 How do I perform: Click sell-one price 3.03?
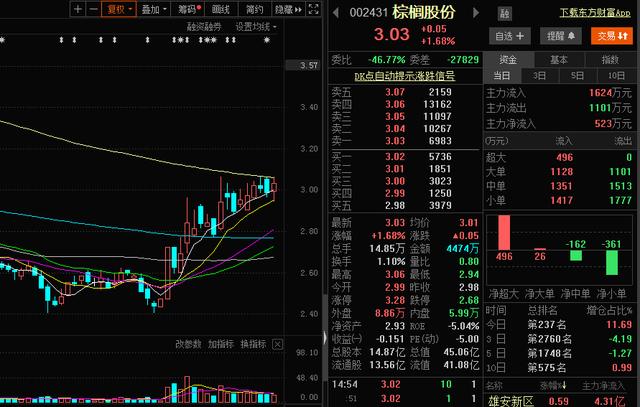(395, 141)
